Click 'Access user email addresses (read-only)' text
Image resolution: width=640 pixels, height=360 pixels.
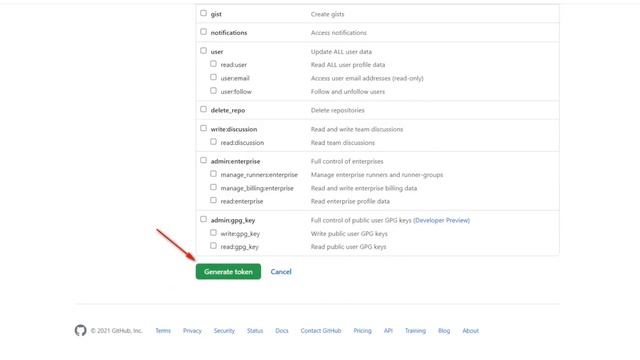[367, 78]
